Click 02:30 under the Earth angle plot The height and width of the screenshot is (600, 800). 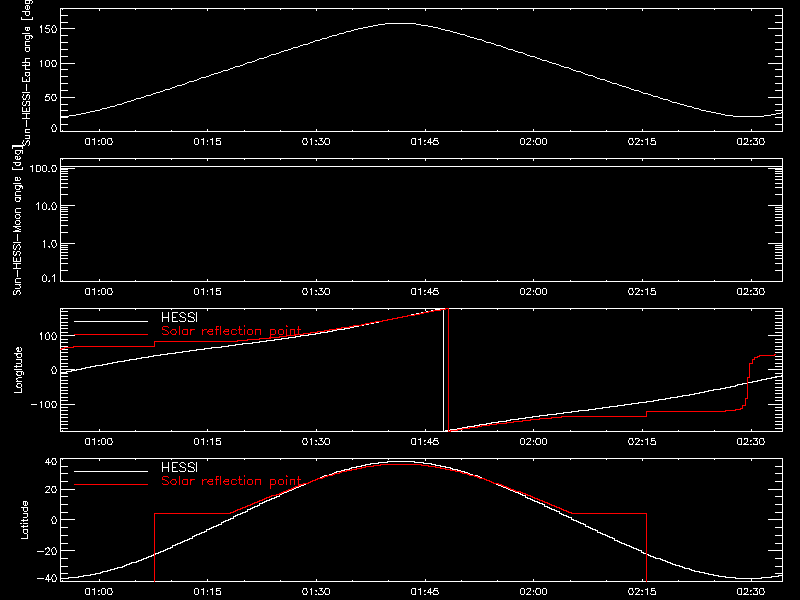[751, 142]
